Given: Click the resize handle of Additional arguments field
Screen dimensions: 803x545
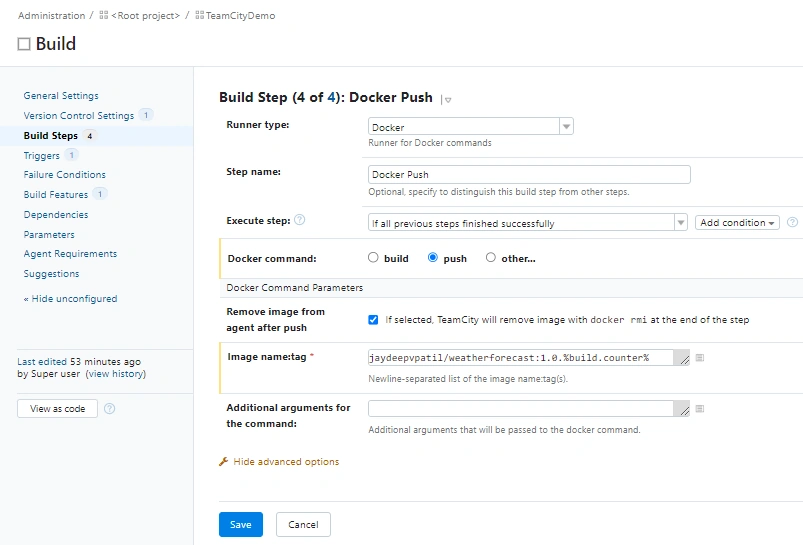Looking at the screenshot, I should (685, 411).
